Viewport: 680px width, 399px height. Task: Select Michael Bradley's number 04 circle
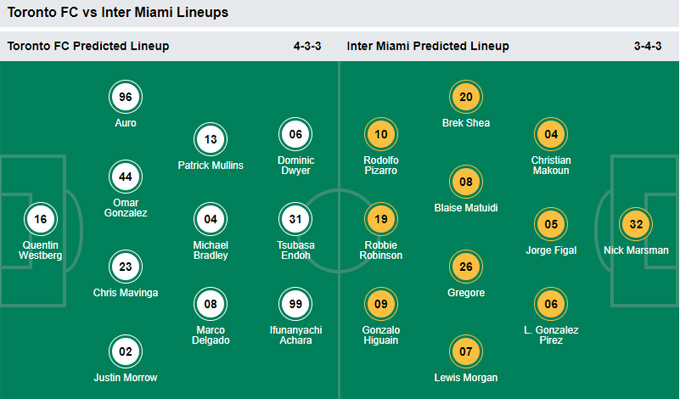pyautogui.click(x=210, y=219)
